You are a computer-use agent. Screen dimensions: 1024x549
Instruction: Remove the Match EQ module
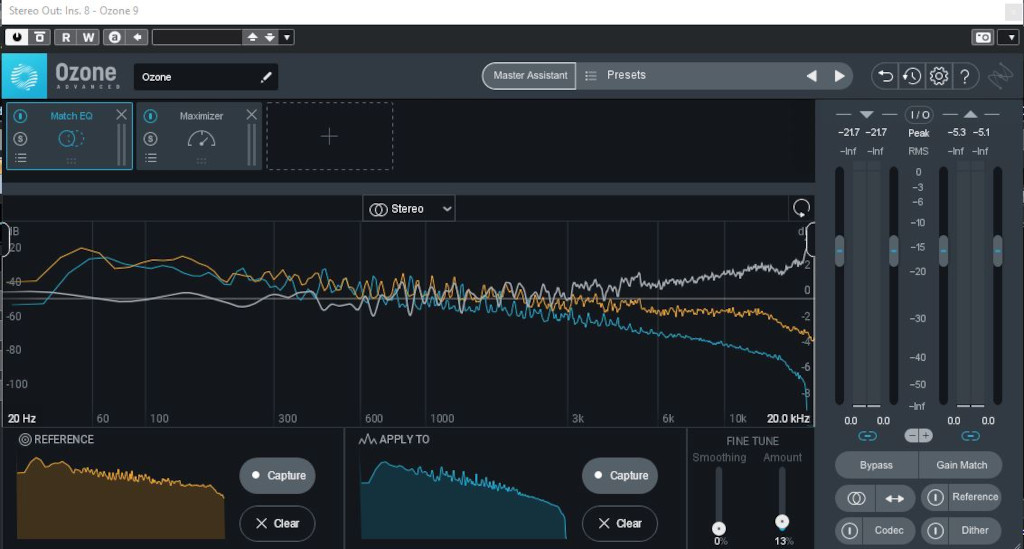(x=121, y=115)
